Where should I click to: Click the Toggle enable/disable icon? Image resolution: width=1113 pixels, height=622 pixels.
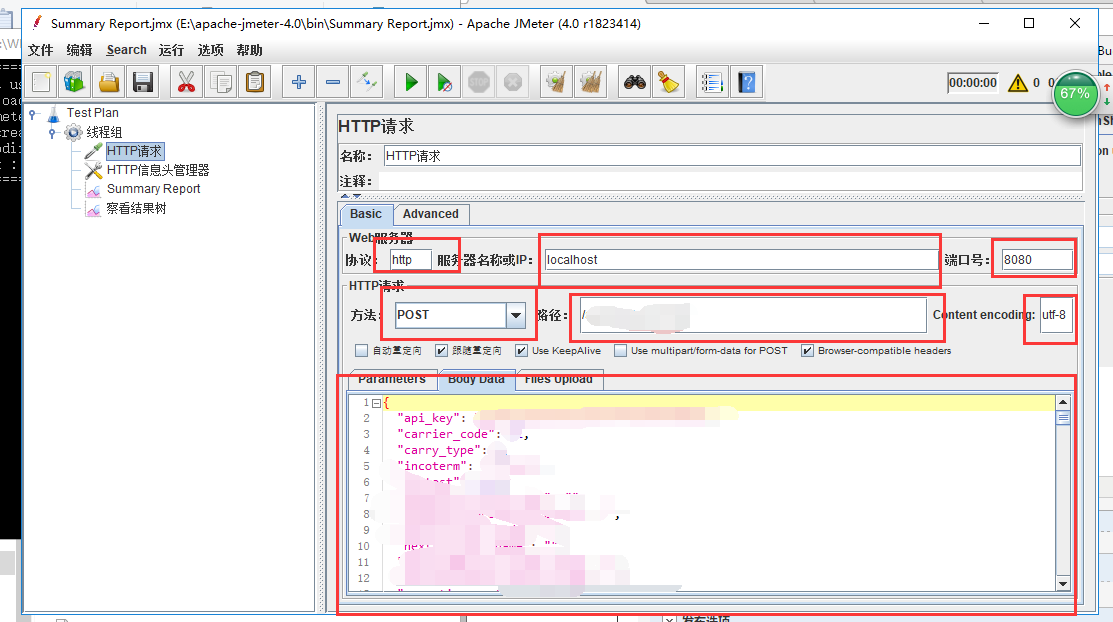[367, 82]
